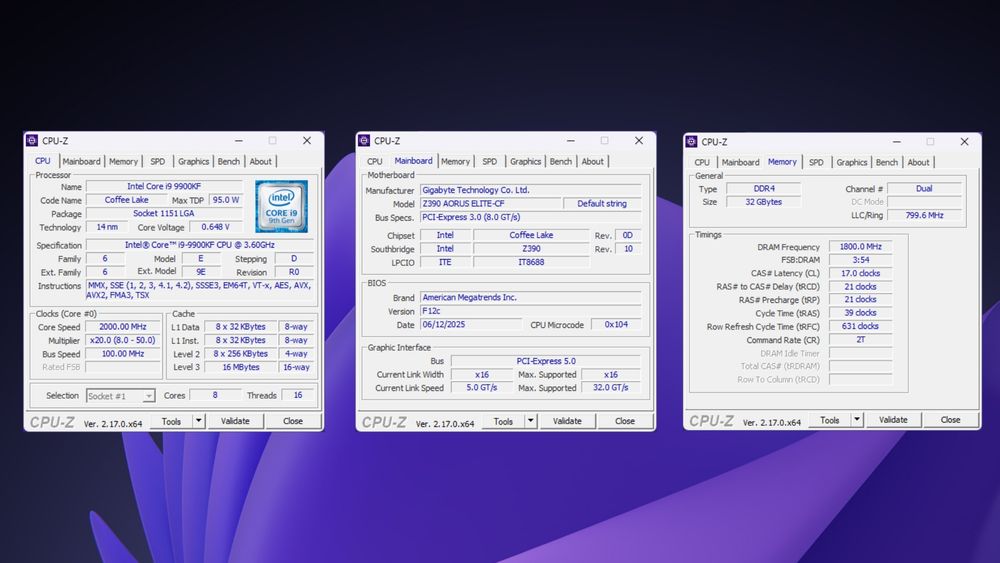The image size is (1000, 563).
Task: Select Graphics tab in the right Memory window
Action: point(852,163)
